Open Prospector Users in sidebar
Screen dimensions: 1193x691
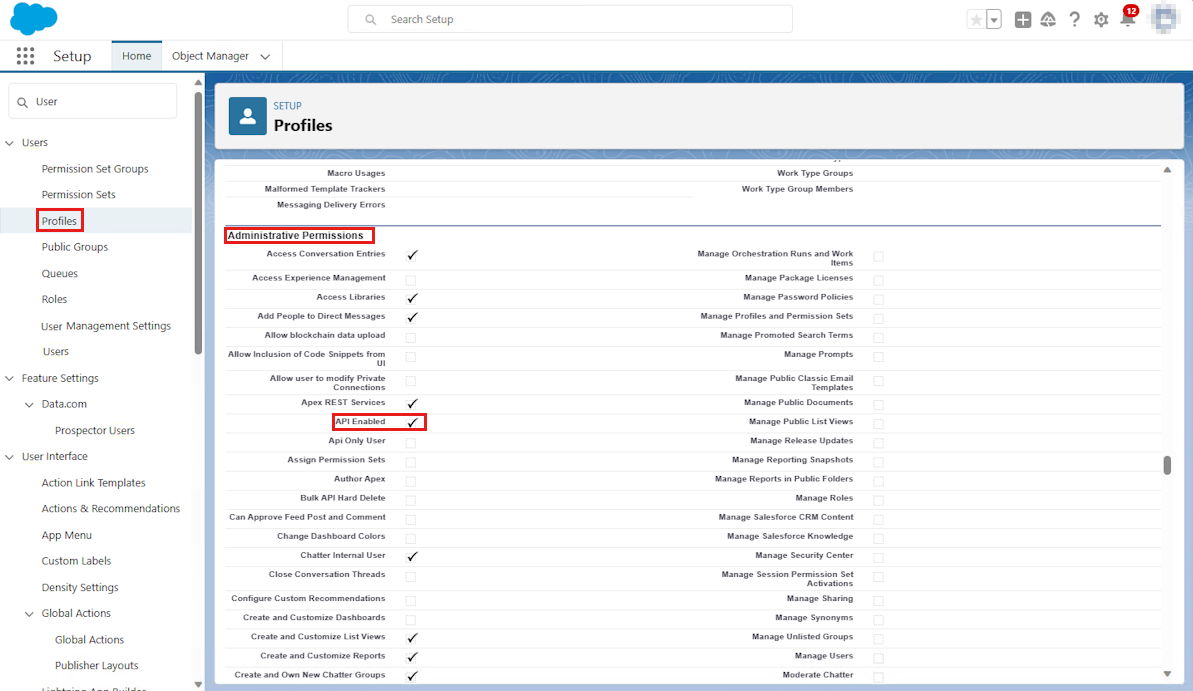94,431
